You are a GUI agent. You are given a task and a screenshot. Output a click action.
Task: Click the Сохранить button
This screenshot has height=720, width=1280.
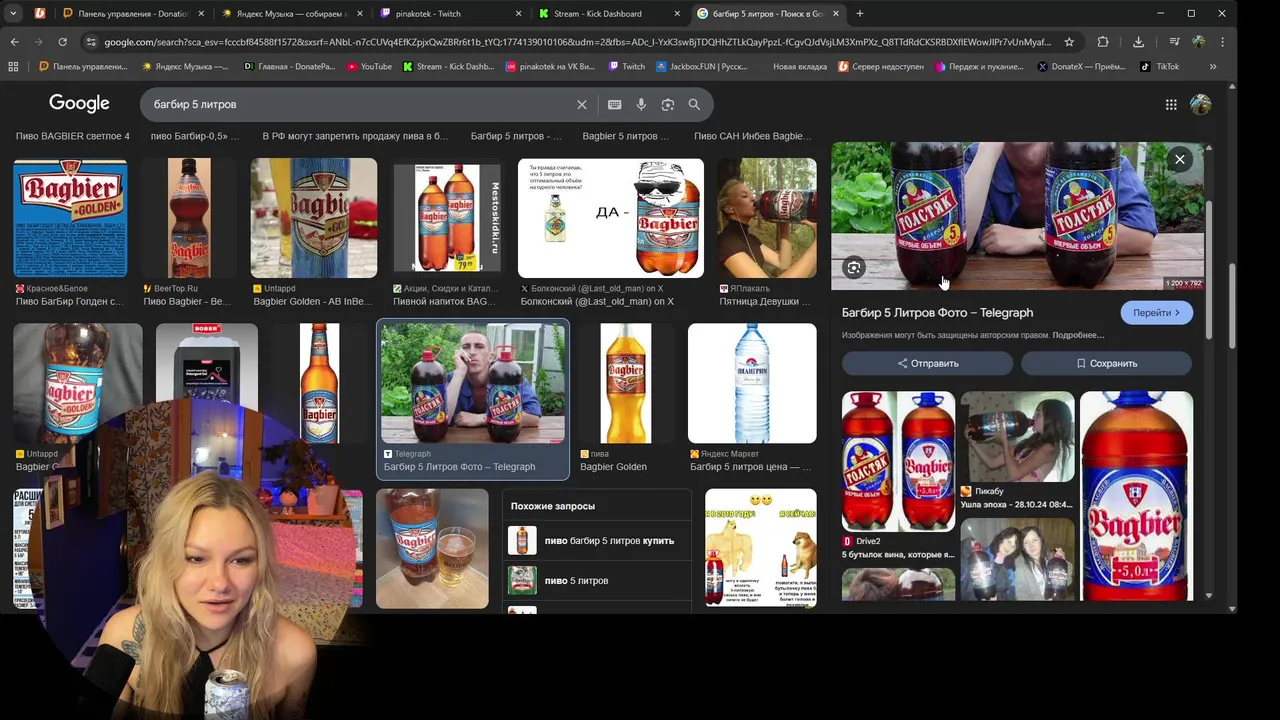click(1106, 363)
